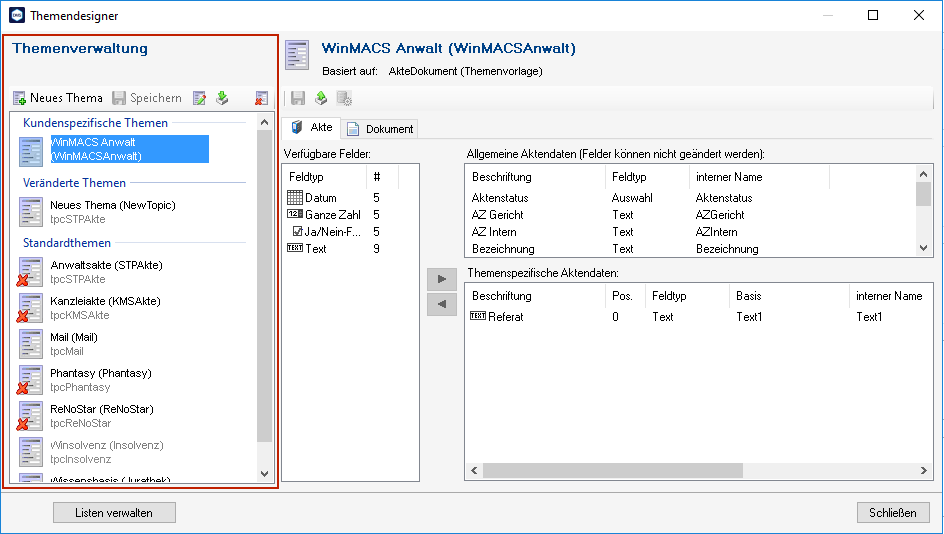944x534 pixels.
Task: Click the Speichern toolbar button
Action: 147,98
